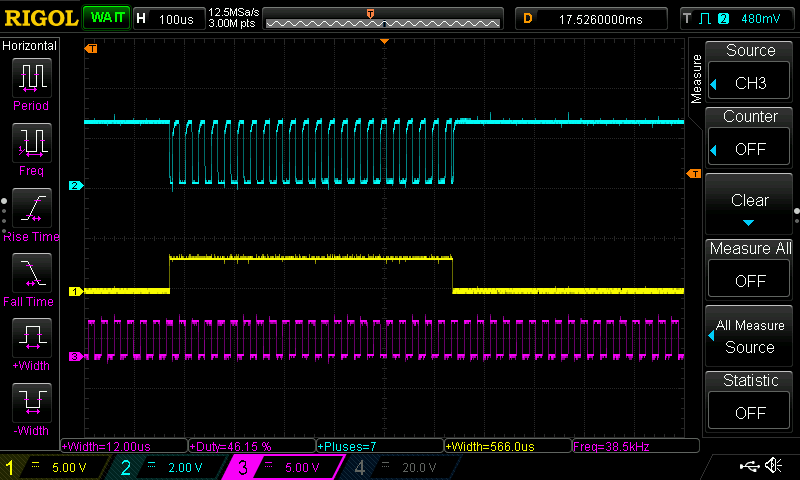
Task: Click the channel 2 ground marker
Action: coord(76,185)
